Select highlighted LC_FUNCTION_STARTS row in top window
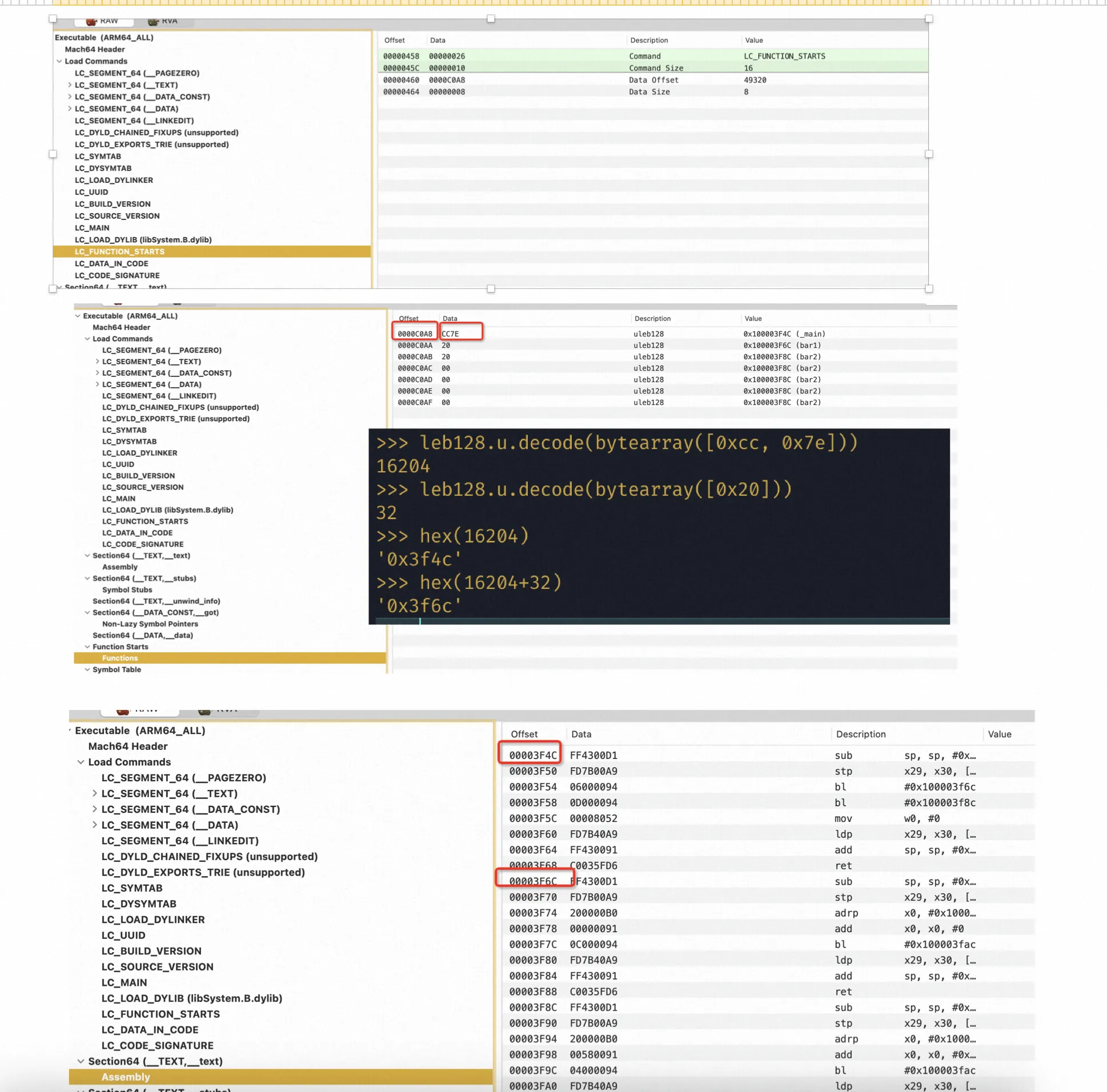 (212, 251)
